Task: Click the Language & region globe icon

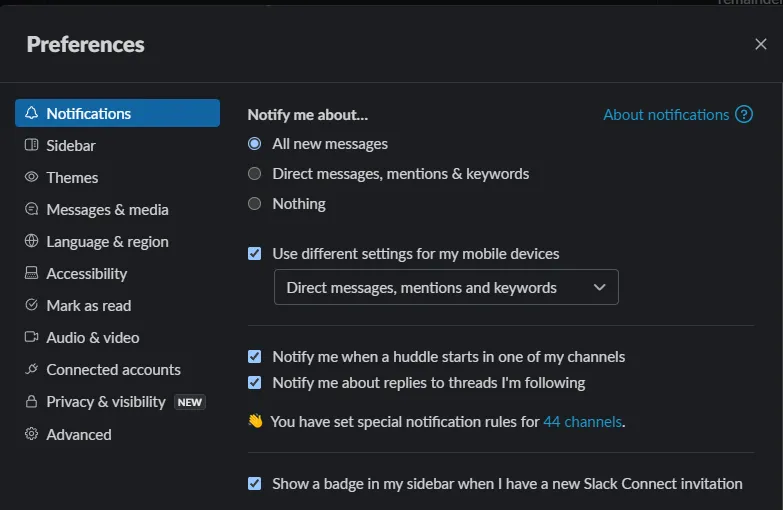Action: point(32,242)
